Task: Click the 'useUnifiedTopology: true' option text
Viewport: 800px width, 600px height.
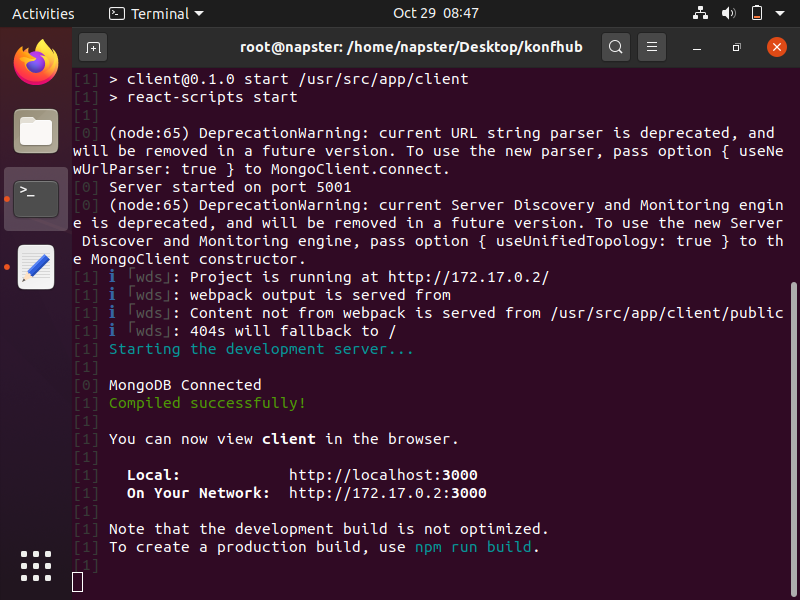Action: pos(604,241)
